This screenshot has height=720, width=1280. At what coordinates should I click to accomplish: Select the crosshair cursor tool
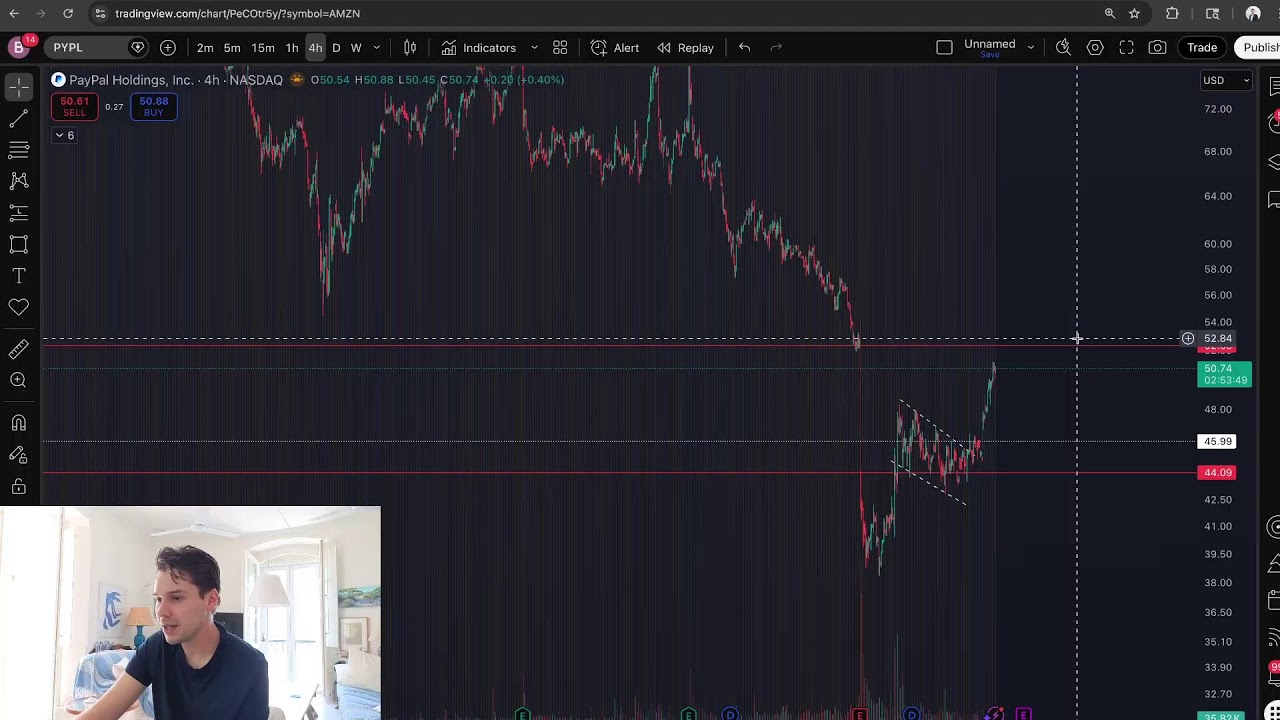(x=19, y=88)
